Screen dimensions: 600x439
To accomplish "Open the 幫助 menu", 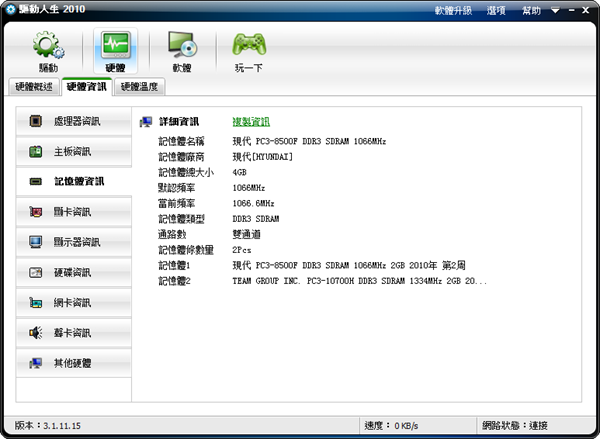I will point(532,11).
